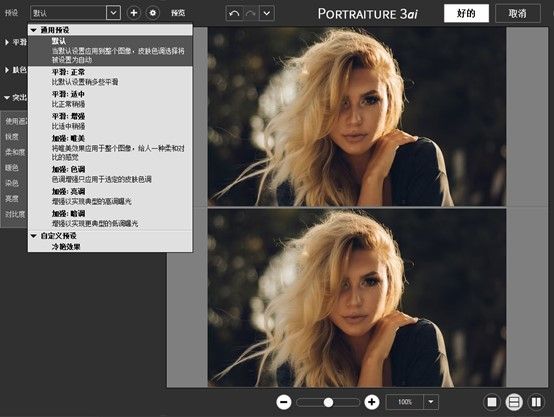Click the 取消 cancel button
This screenshot has width=554, height=417.
(518, 13)
